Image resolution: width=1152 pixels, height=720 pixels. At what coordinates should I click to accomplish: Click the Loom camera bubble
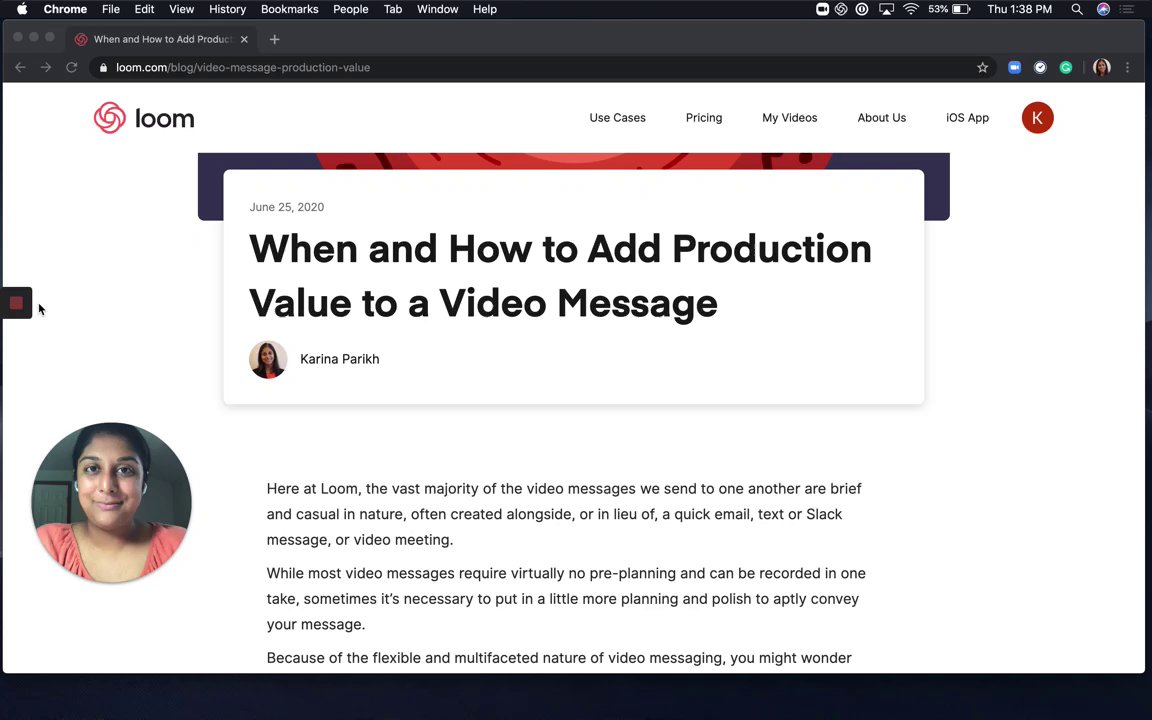coord(112,503)
